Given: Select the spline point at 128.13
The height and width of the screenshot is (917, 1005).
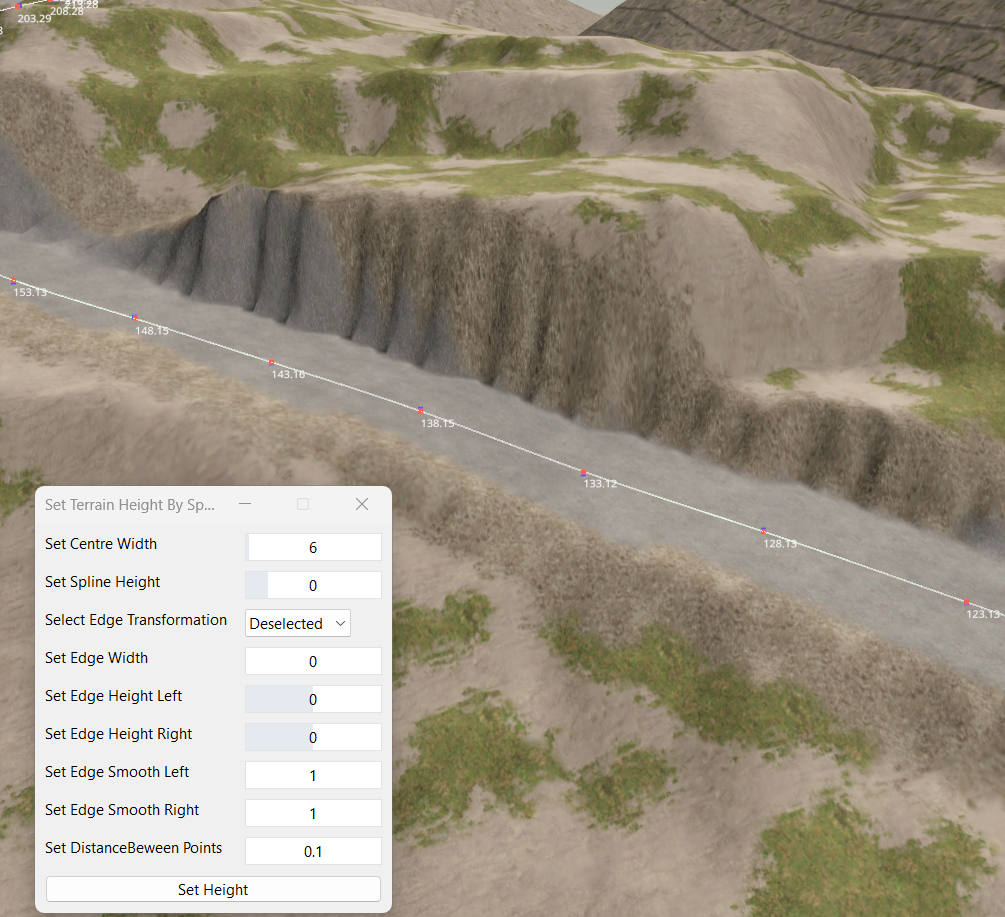Looking at the screenshot, I should 763,530.
